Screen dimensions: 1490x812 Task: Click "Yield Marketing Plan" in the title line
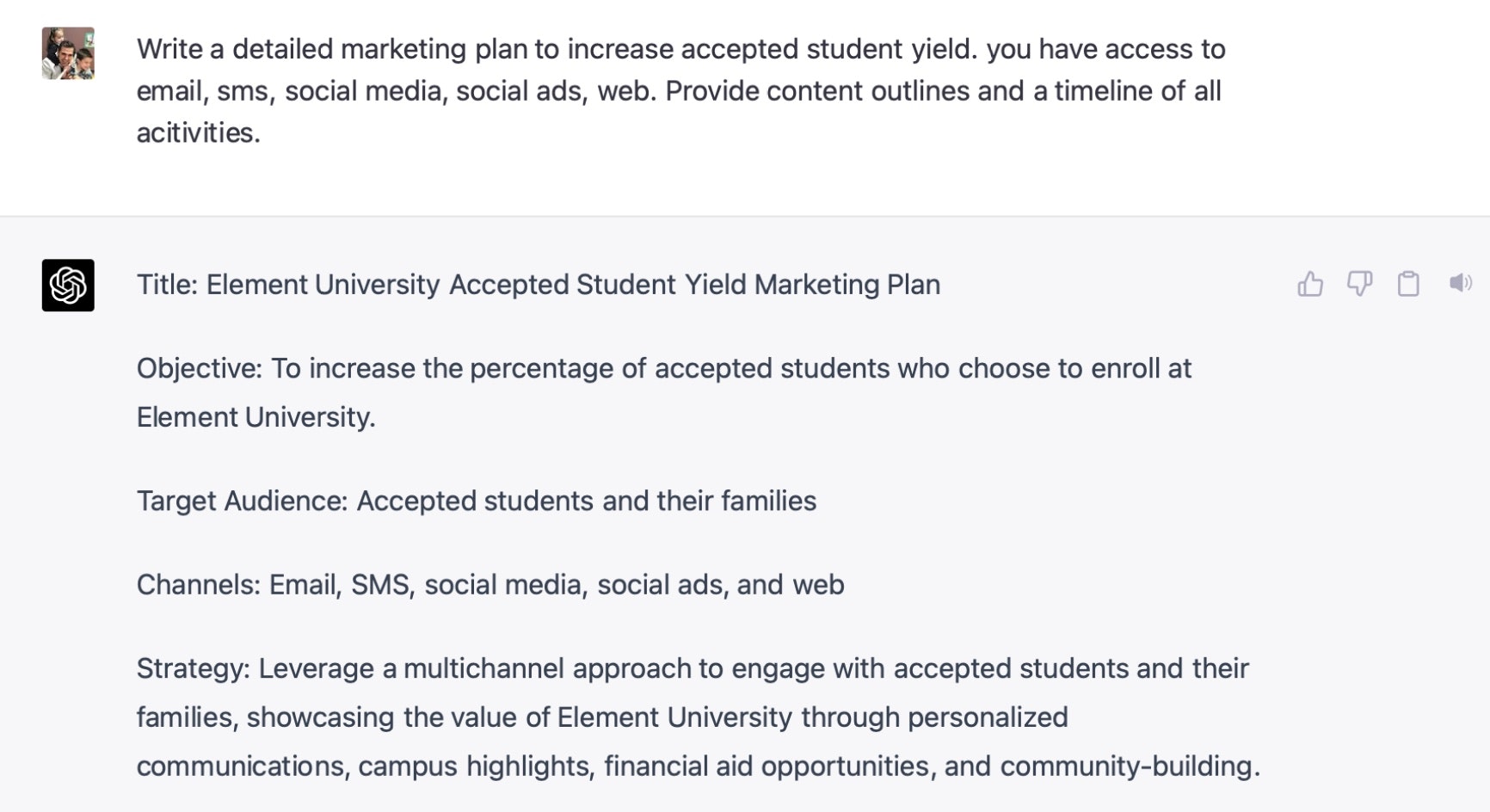tap(812, 285)
